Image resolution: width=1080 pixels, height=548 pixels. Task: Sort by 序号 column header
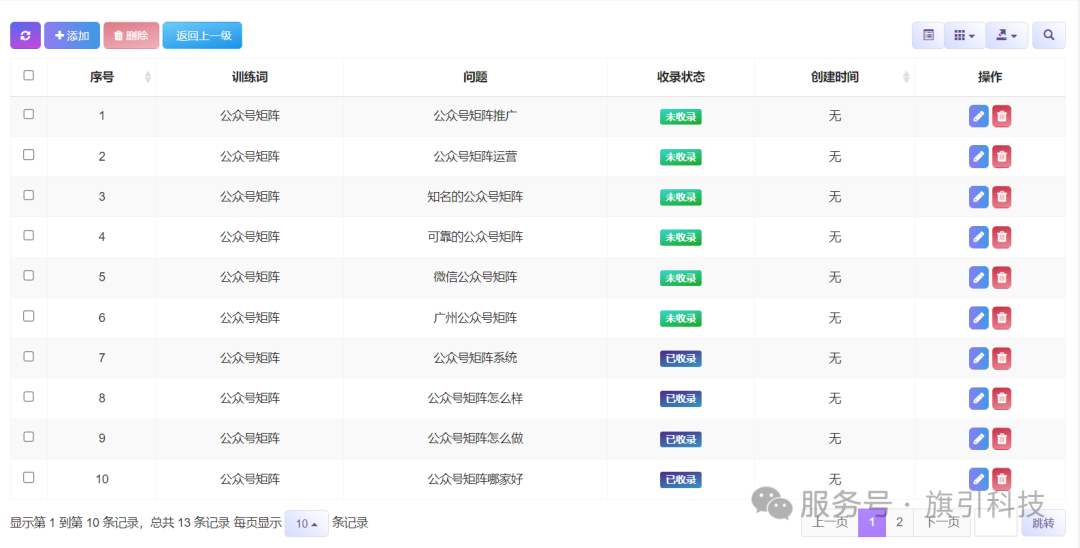pos(102,77)
